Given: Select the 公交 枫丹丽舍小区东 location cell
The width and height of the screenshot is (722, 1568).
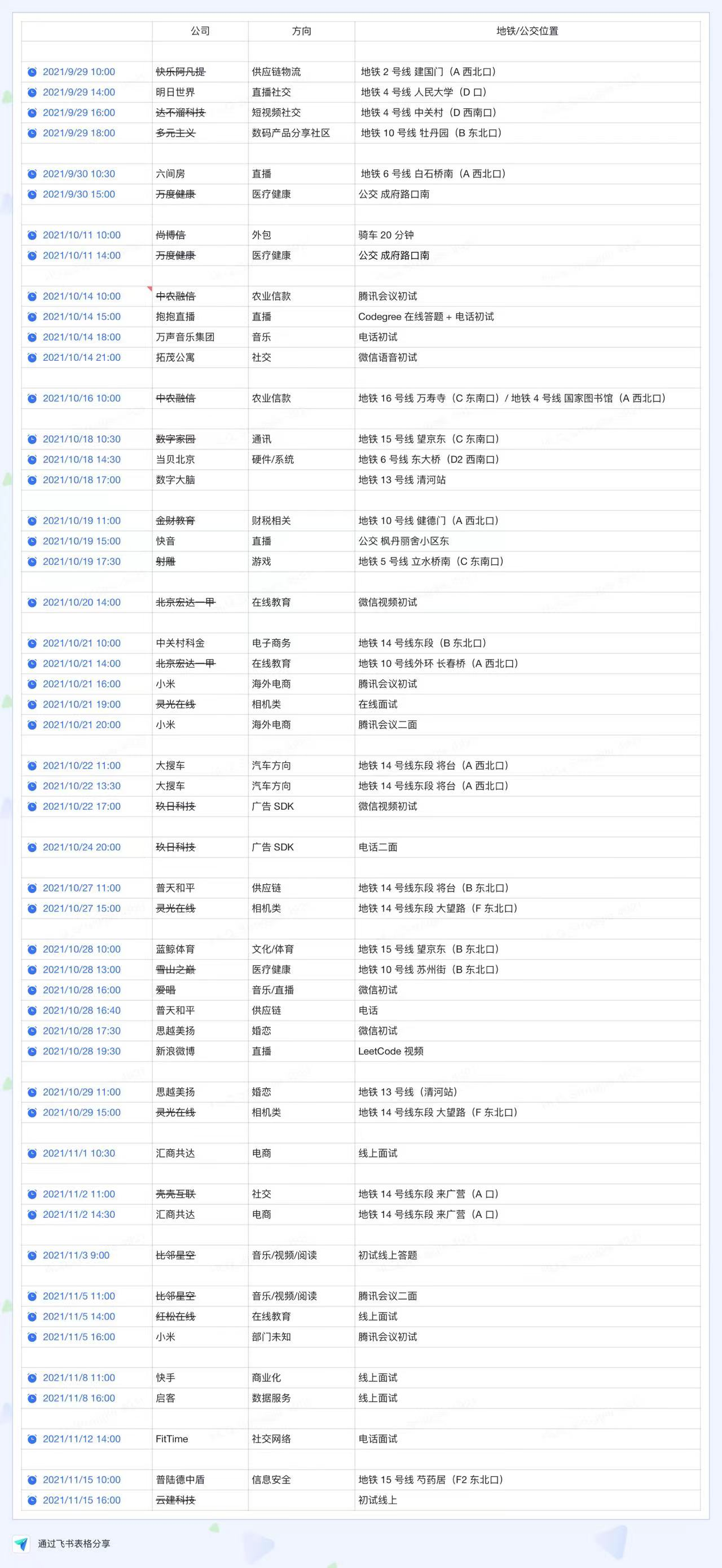Looking at the screenshot, I should 527,541.
